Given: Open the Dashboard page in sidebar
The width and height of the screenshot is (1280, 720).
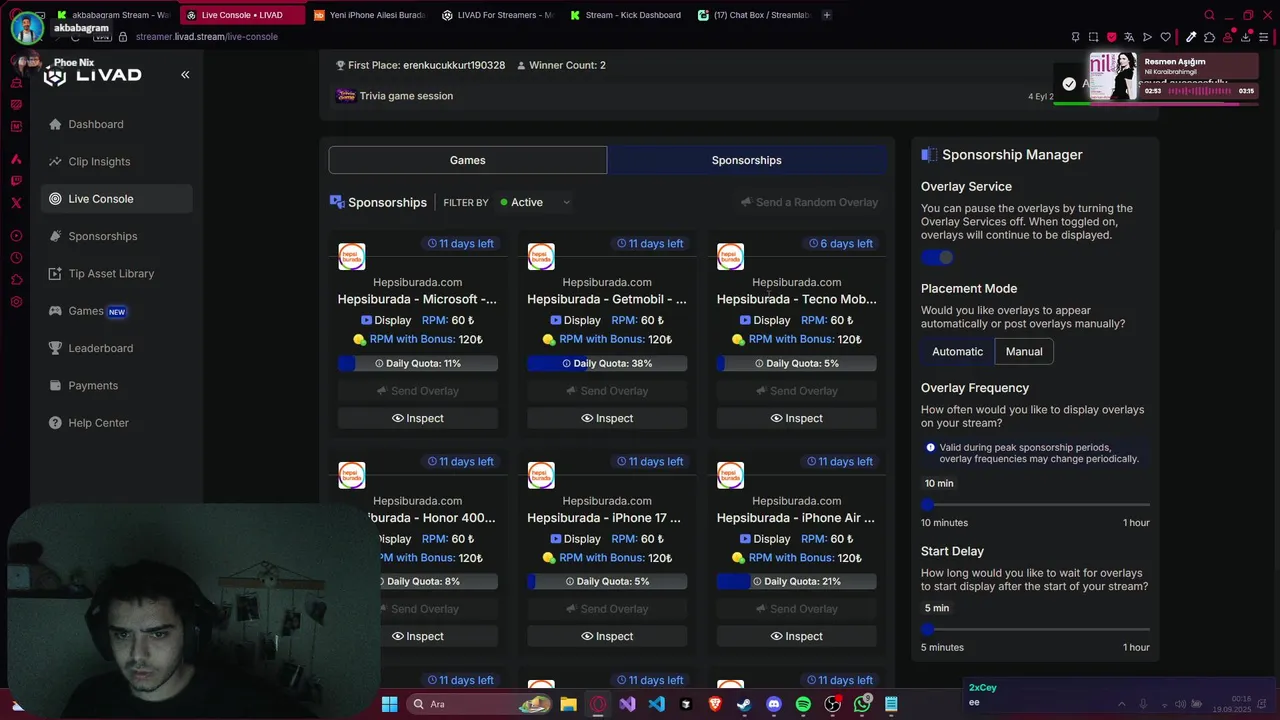Looking at the screenshot, I should point(117,124).
